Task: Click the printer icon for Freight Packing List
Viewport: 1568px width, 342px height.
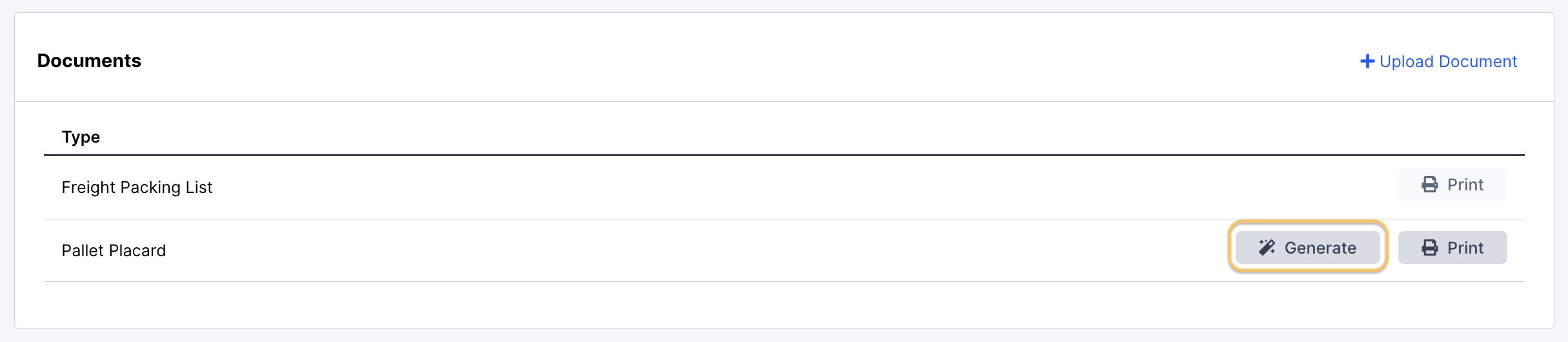Action: [x=1430, y=185]
